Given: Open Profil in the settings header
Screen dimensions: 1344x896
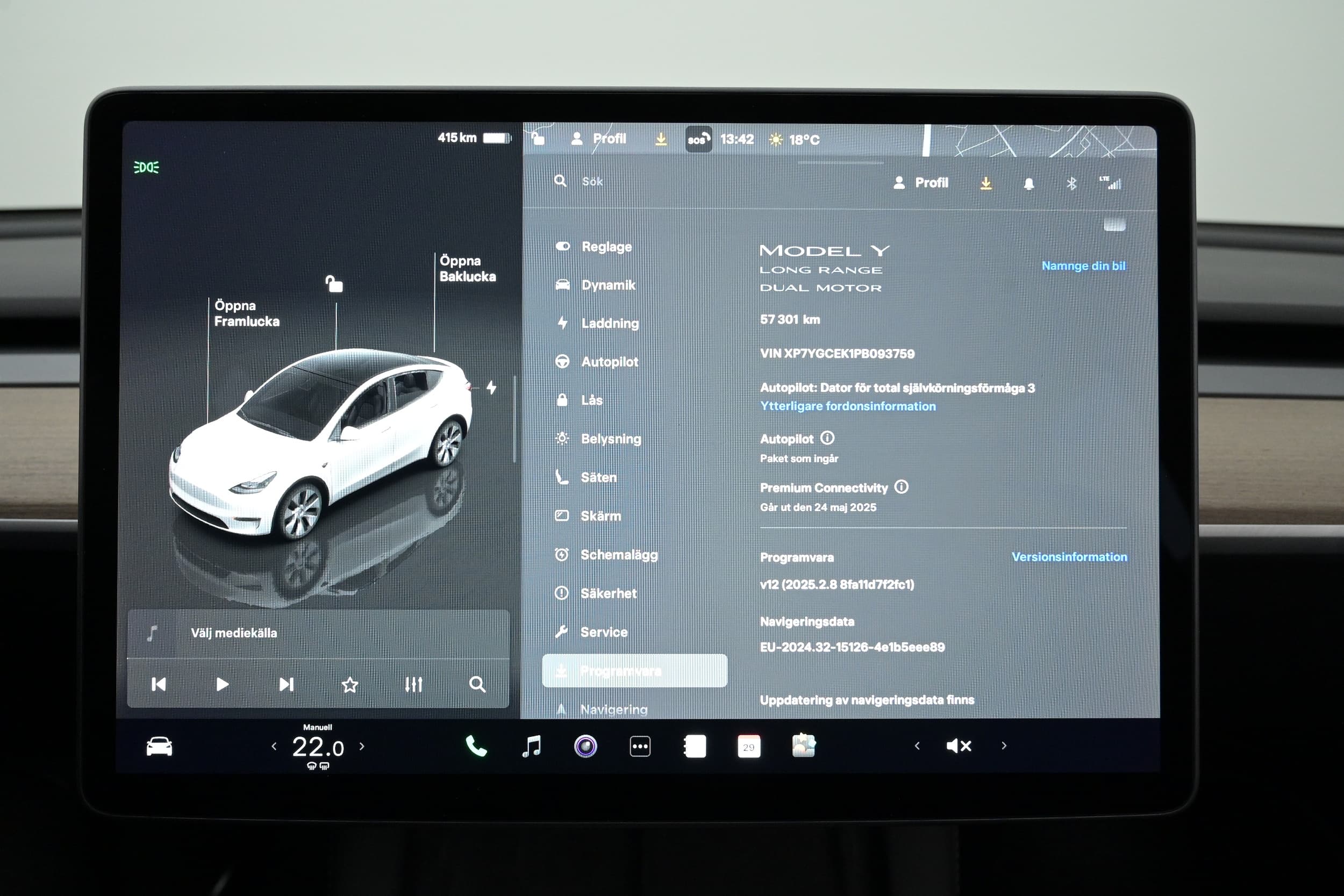Looking at the screenshot, I should (920, 183).
